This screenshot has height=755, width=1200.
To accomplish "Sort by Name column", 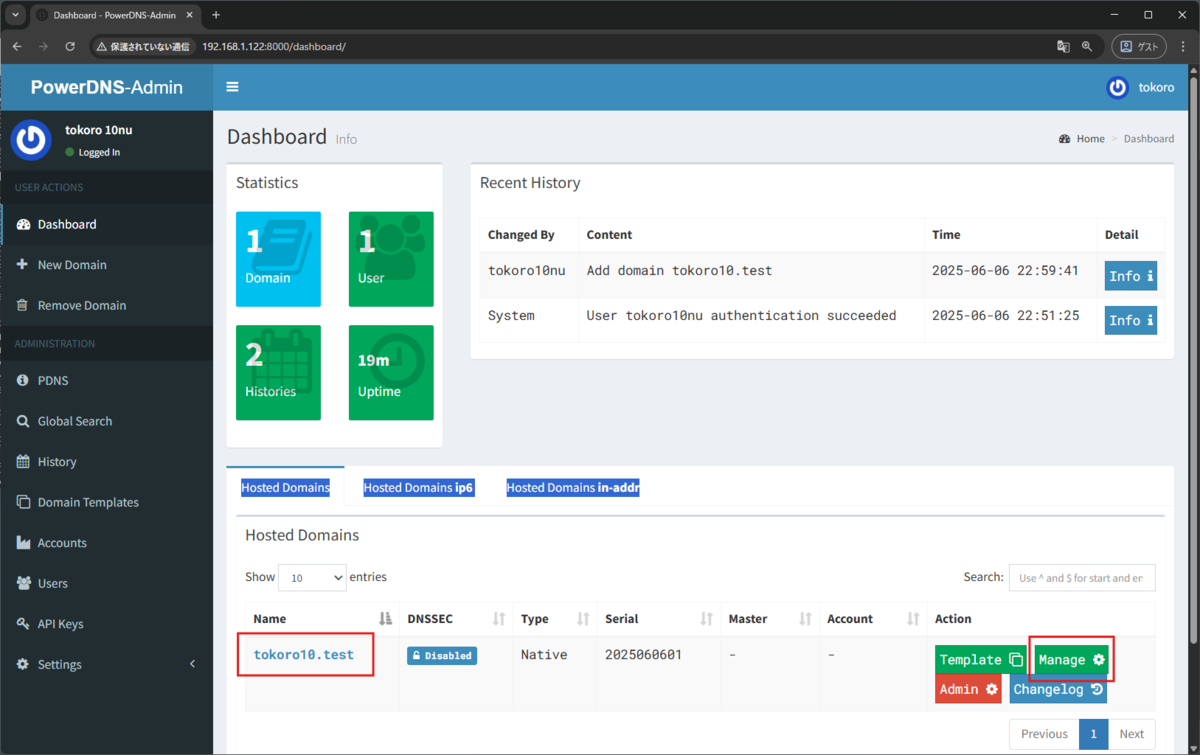I will [322, 619].
